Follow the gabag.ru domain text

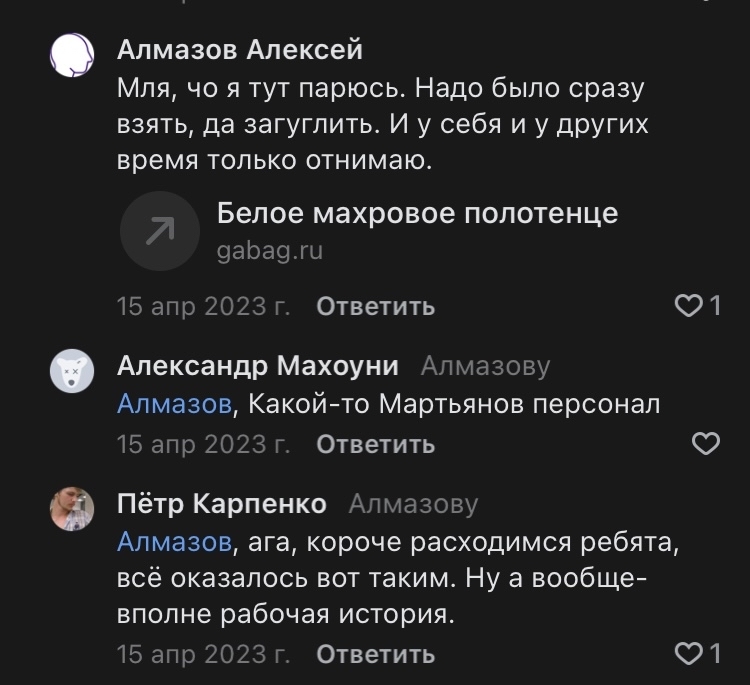(x=269, y=251)
